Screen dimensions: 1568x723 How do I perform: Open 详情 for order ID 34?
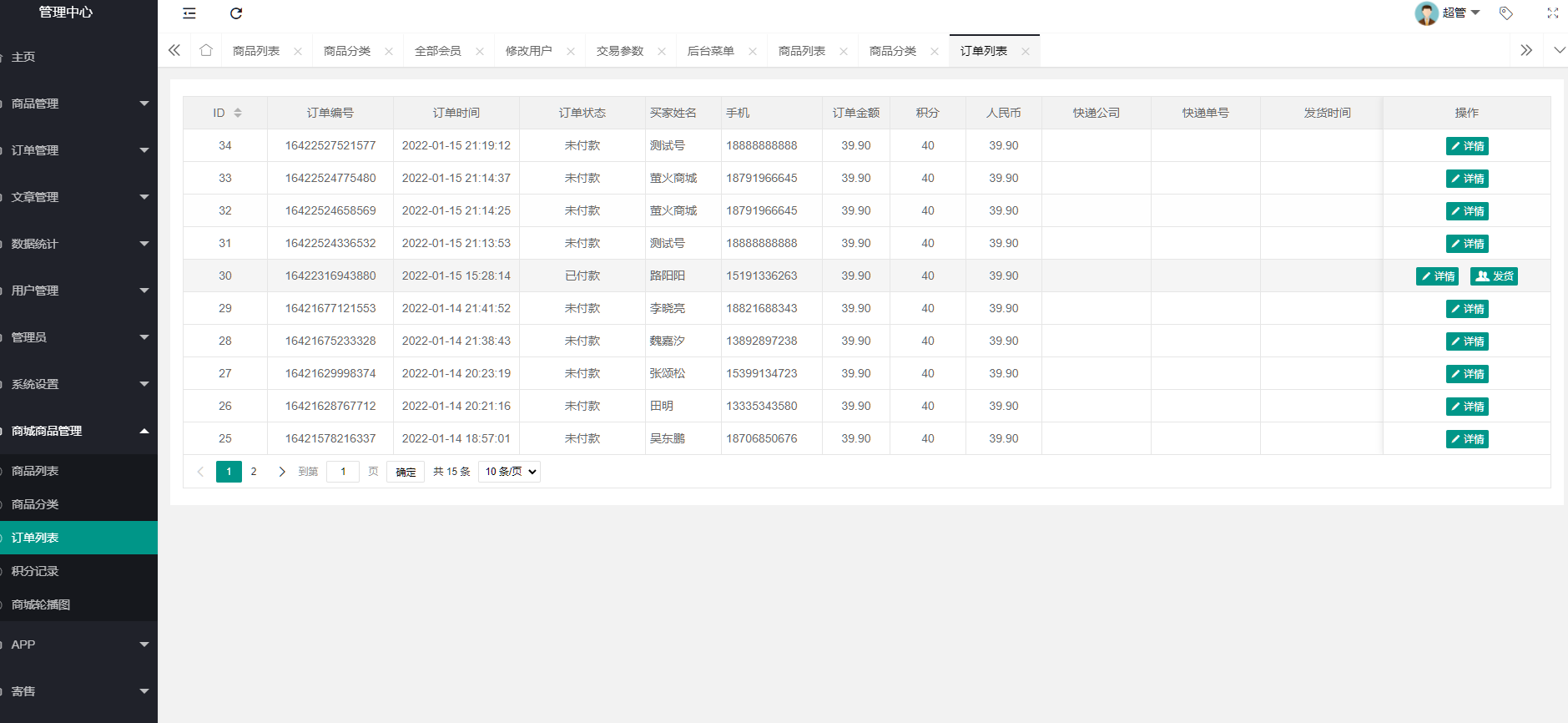click(1467, 146)
